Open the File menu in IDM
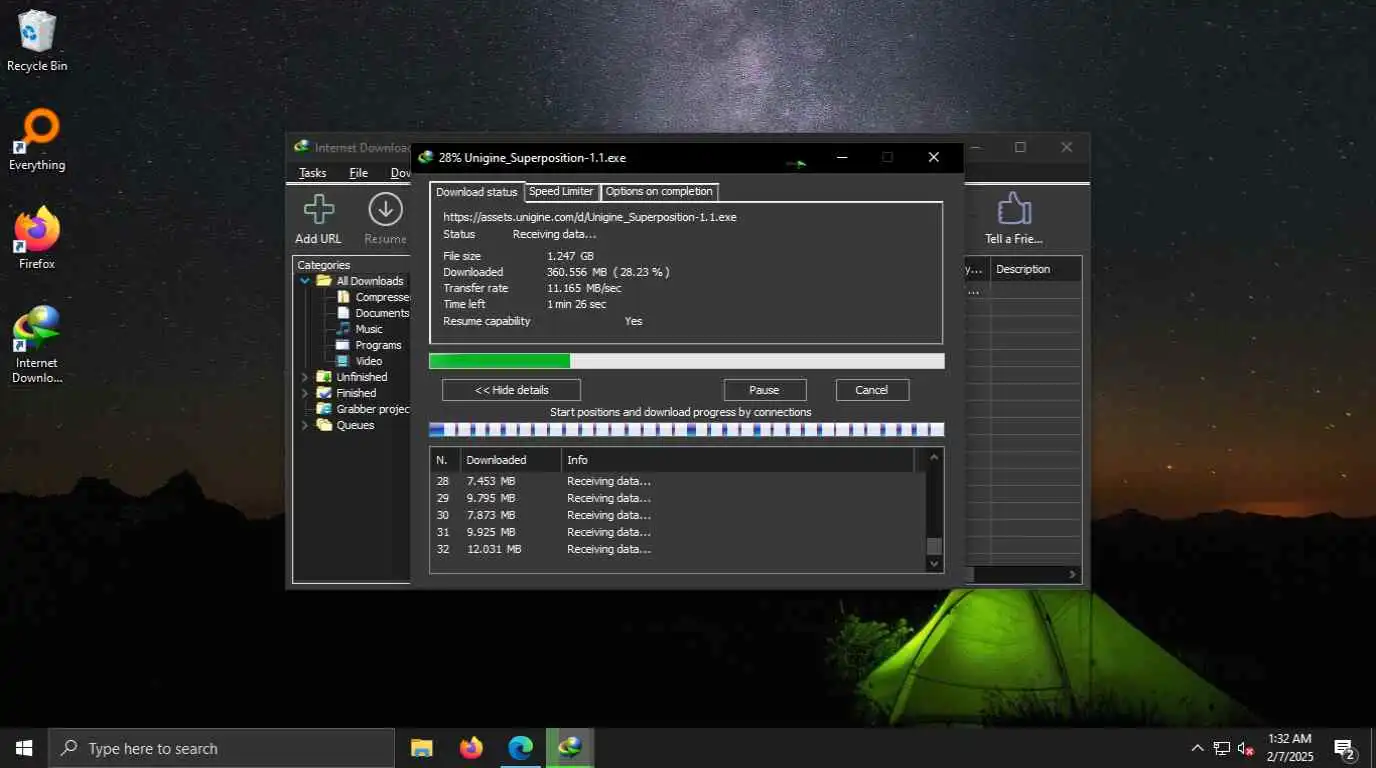Image resolution: width=1376 pixels, height=768 pixels. click(x=358, y=173)
